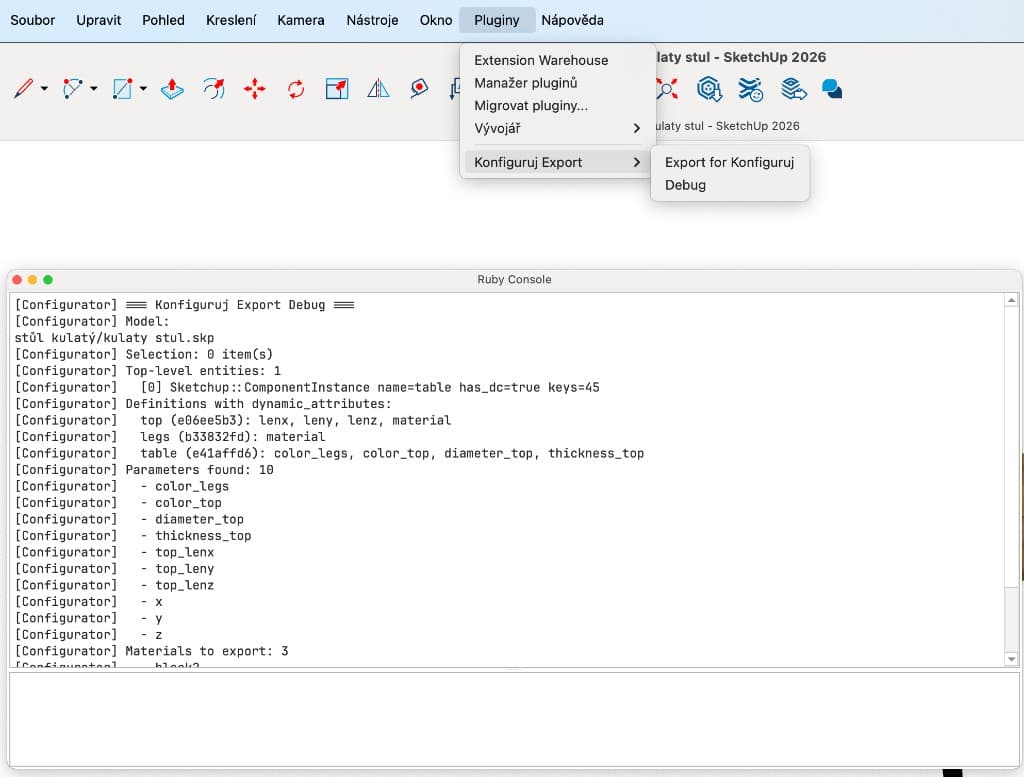Expand the Konfiguruj Export submenu
The height and width of the screenshot is (777, 1024).
point(558,162)
